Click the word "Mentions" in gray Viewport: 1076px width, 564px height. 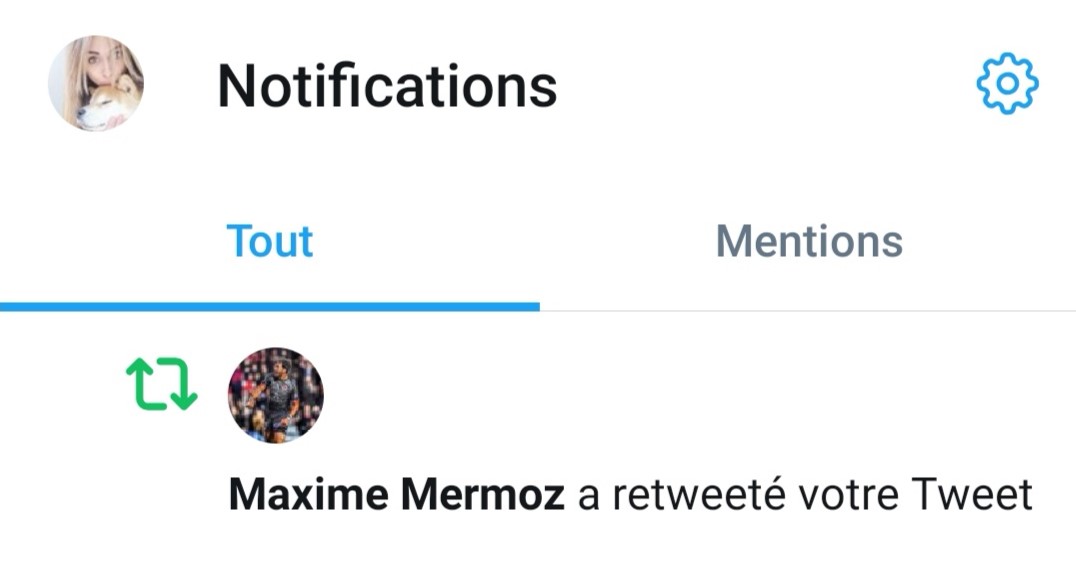(809, 241)
